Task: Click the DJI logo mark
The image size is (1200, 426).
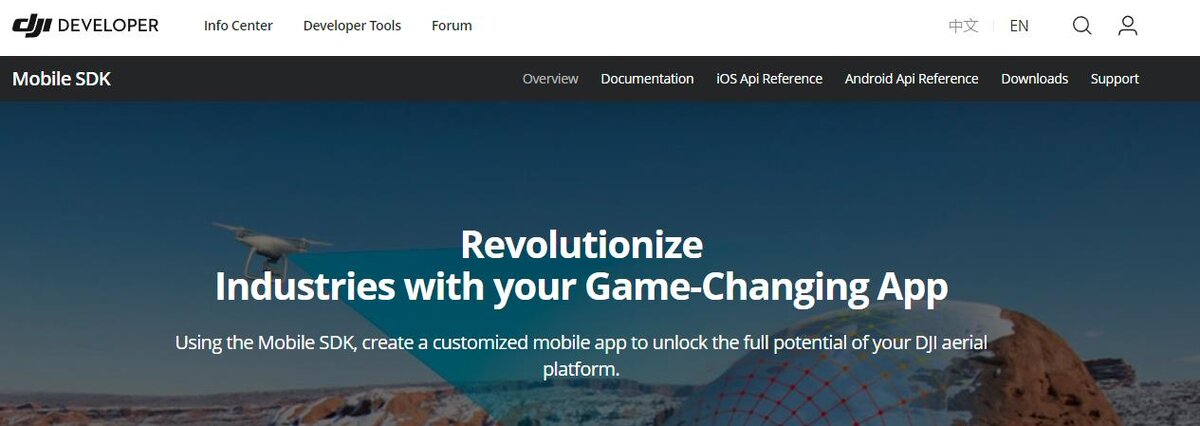Action: tap(33, 25)
